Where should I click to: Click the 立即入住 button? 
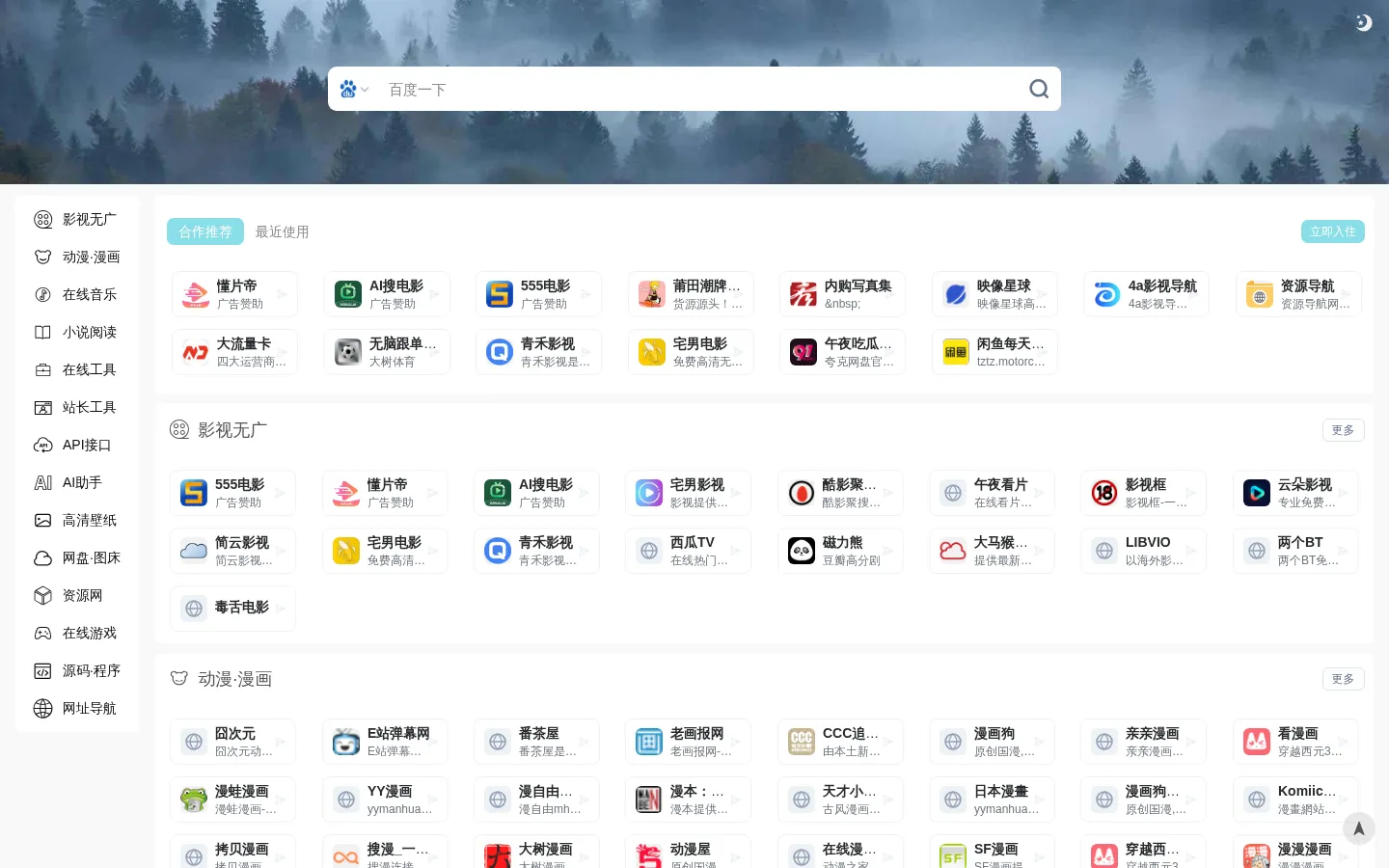pyautogui.click(x=1333, y=231)
